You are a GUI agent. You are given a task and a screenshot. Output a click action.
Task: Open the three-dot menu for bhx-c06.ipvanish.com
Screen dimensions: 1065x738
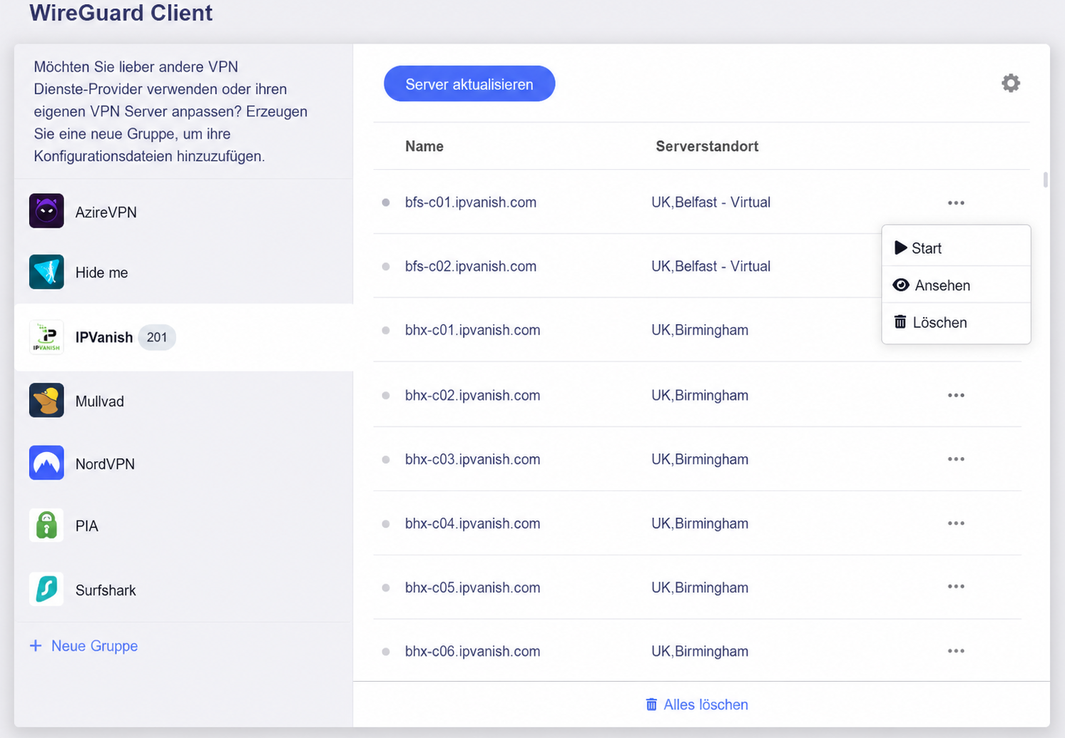[x=956, y=651]
